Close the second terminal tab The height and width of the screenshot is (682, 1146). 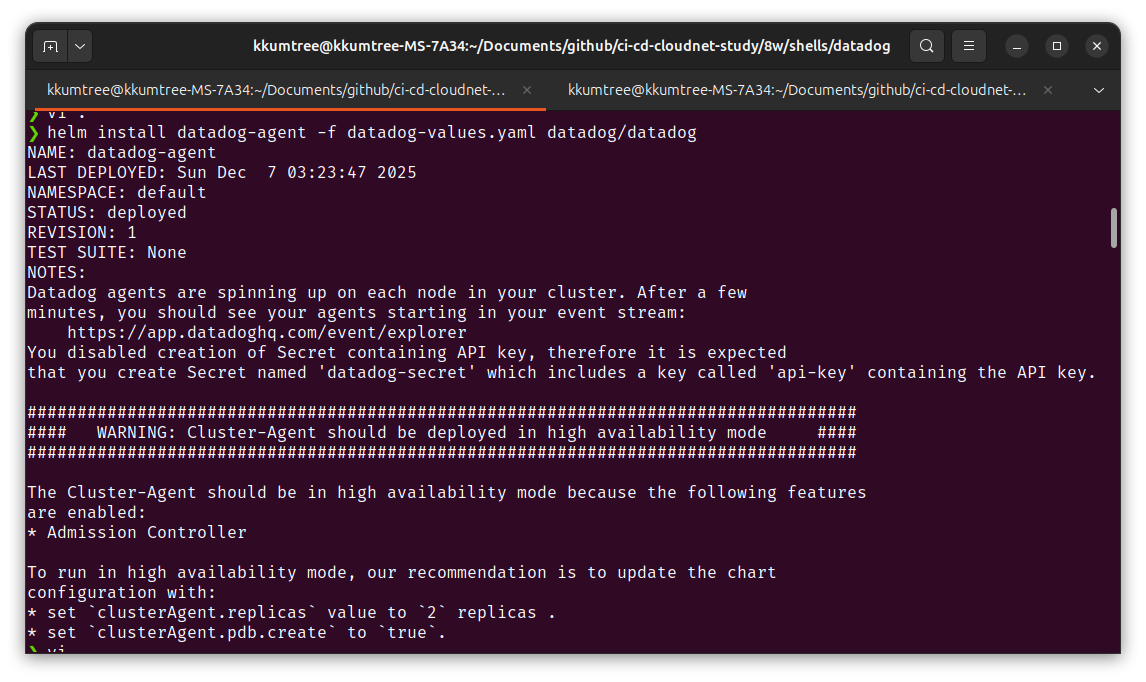[x=1048, y=90]
